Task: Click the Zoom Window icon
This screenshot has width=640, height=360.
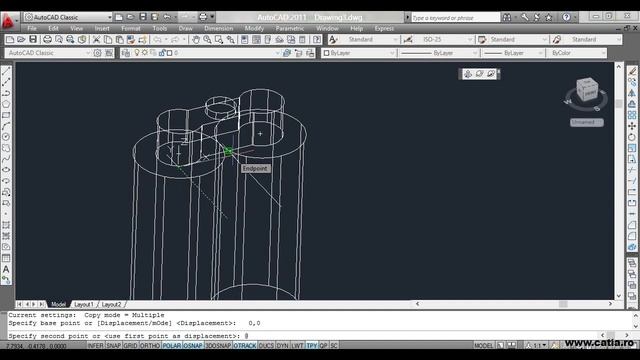Action: coord(219,40)
